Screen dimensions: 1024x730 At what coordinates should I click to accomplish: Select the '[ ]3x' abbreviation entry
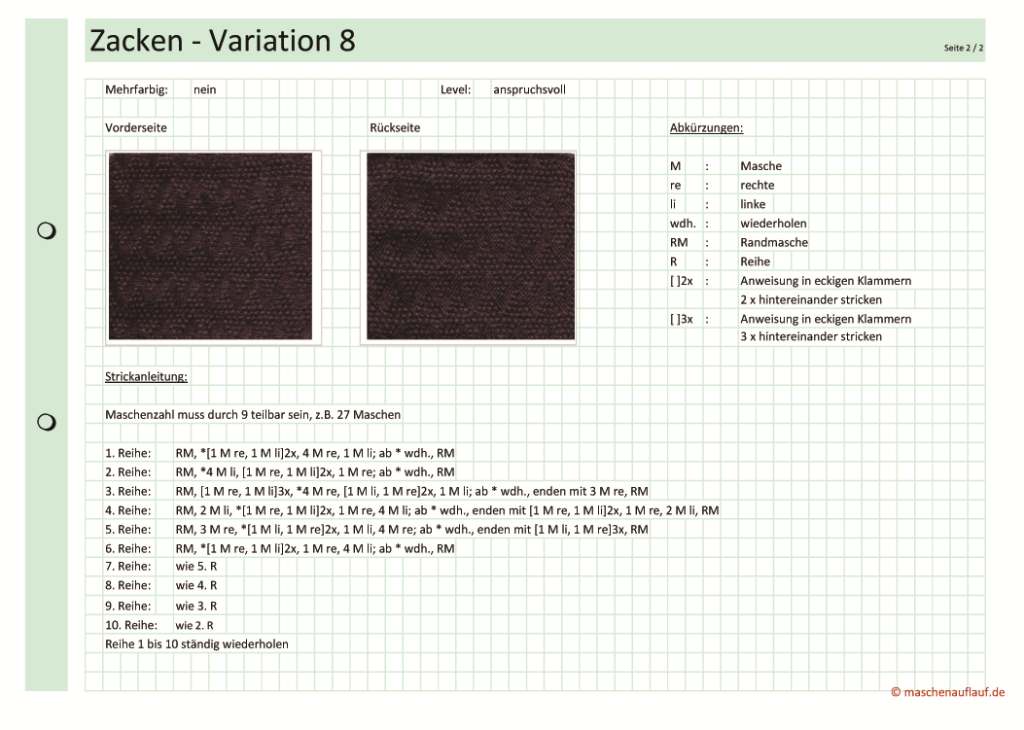681,319
